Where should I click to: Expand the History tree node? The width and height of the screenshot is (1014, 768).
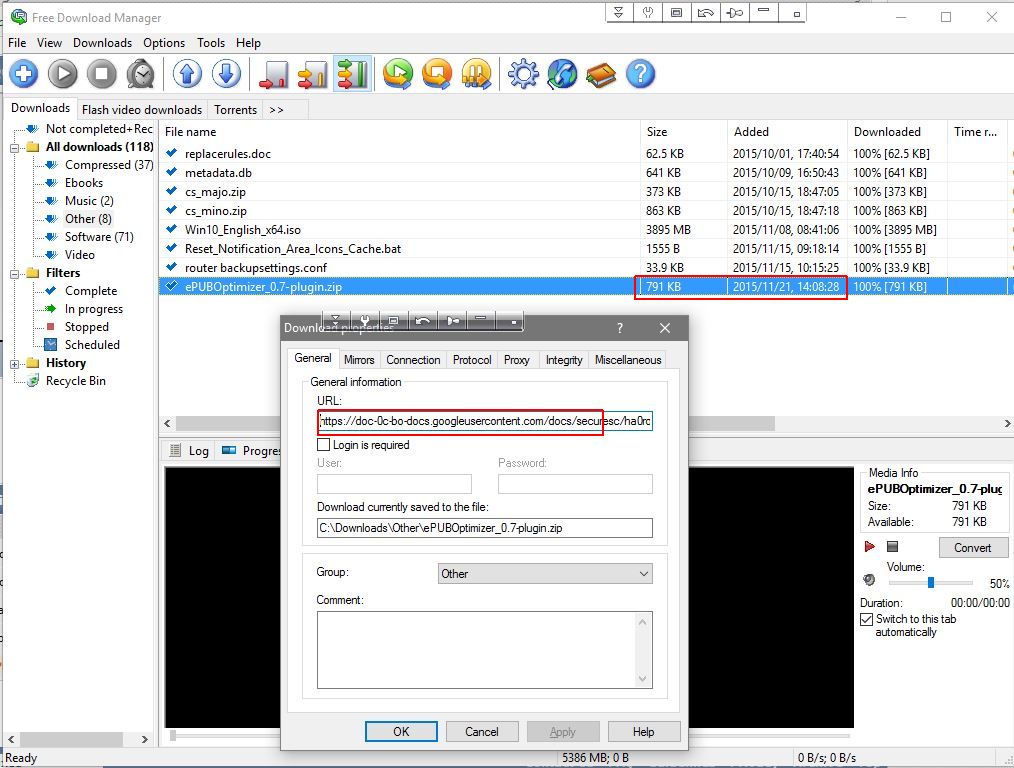[x=14, y=364]
